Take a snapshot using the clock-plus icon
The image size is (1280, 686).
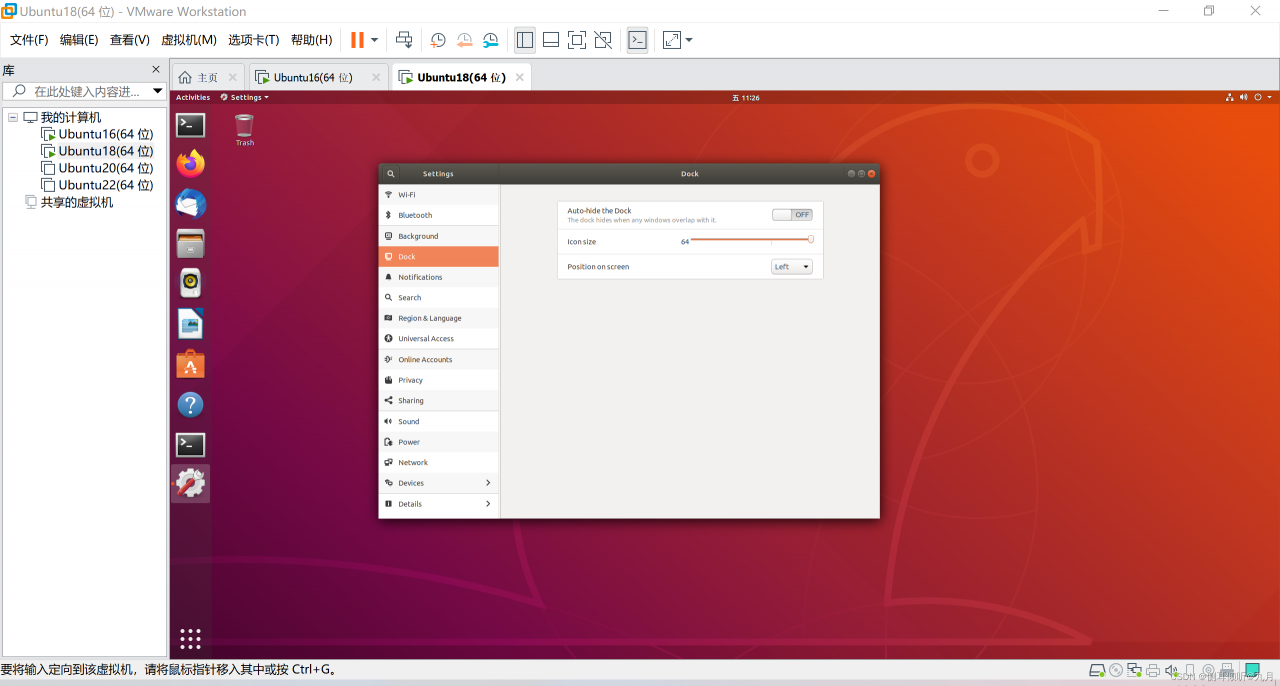438,40
